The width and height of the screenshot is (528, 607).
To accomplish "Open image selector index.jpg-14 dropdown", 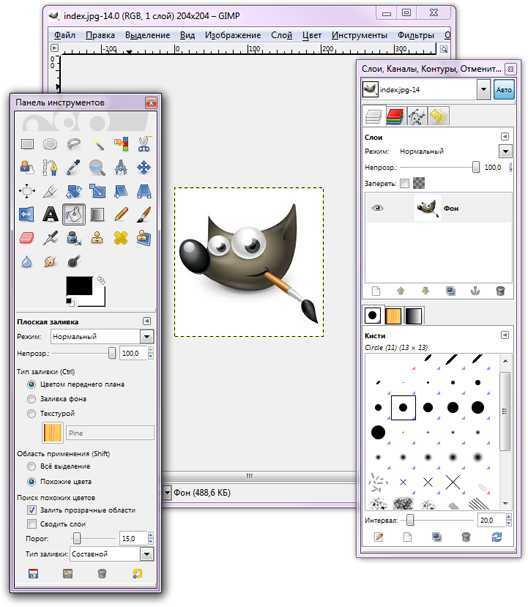I will (x=483, y=90).
